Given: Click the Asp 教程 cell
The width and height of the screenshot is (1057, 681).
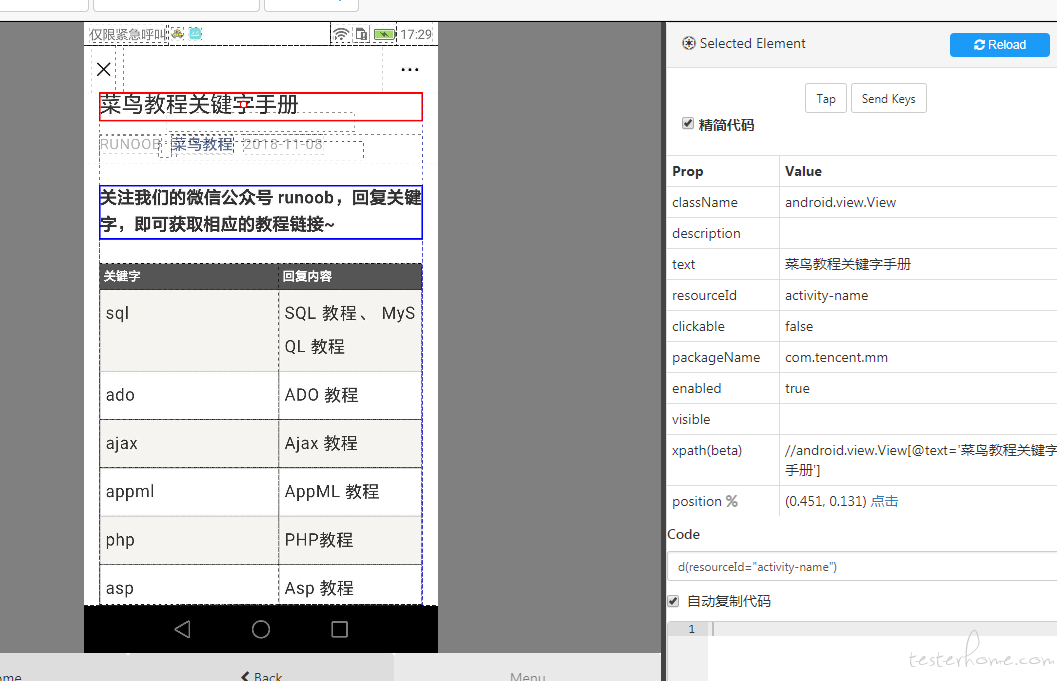Looking at the screenshot, I should [351, 585].
